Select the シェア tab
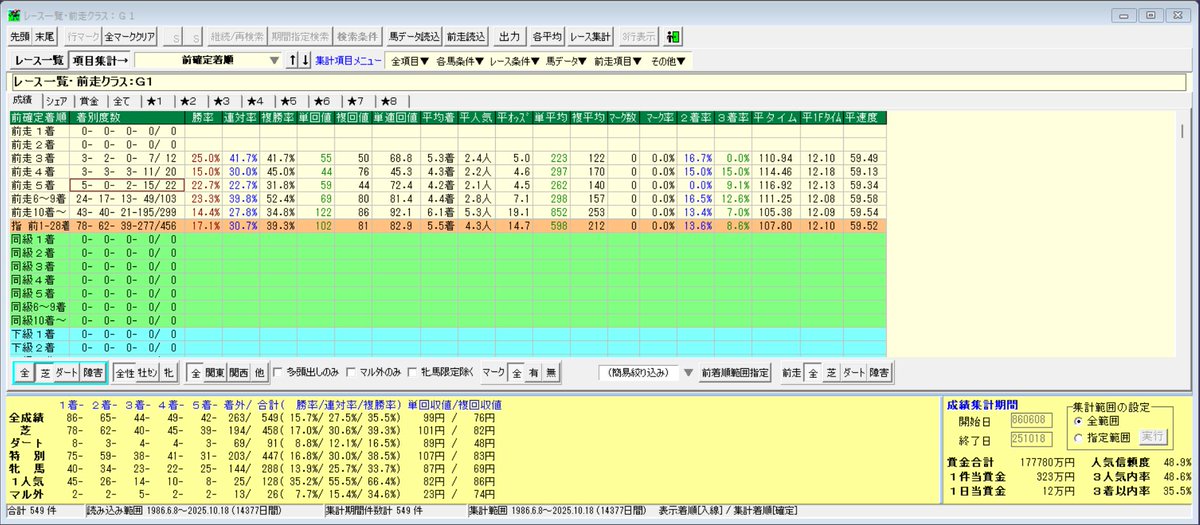 (56, 101)
